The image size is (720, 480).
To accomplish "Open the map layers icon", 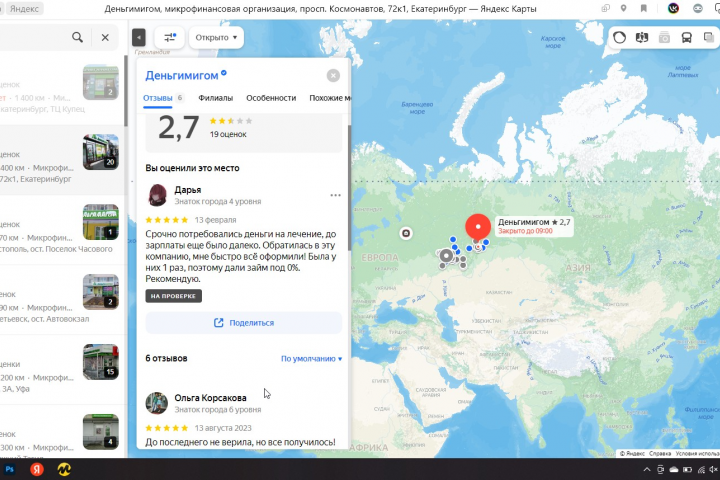I will pos(709,38).
